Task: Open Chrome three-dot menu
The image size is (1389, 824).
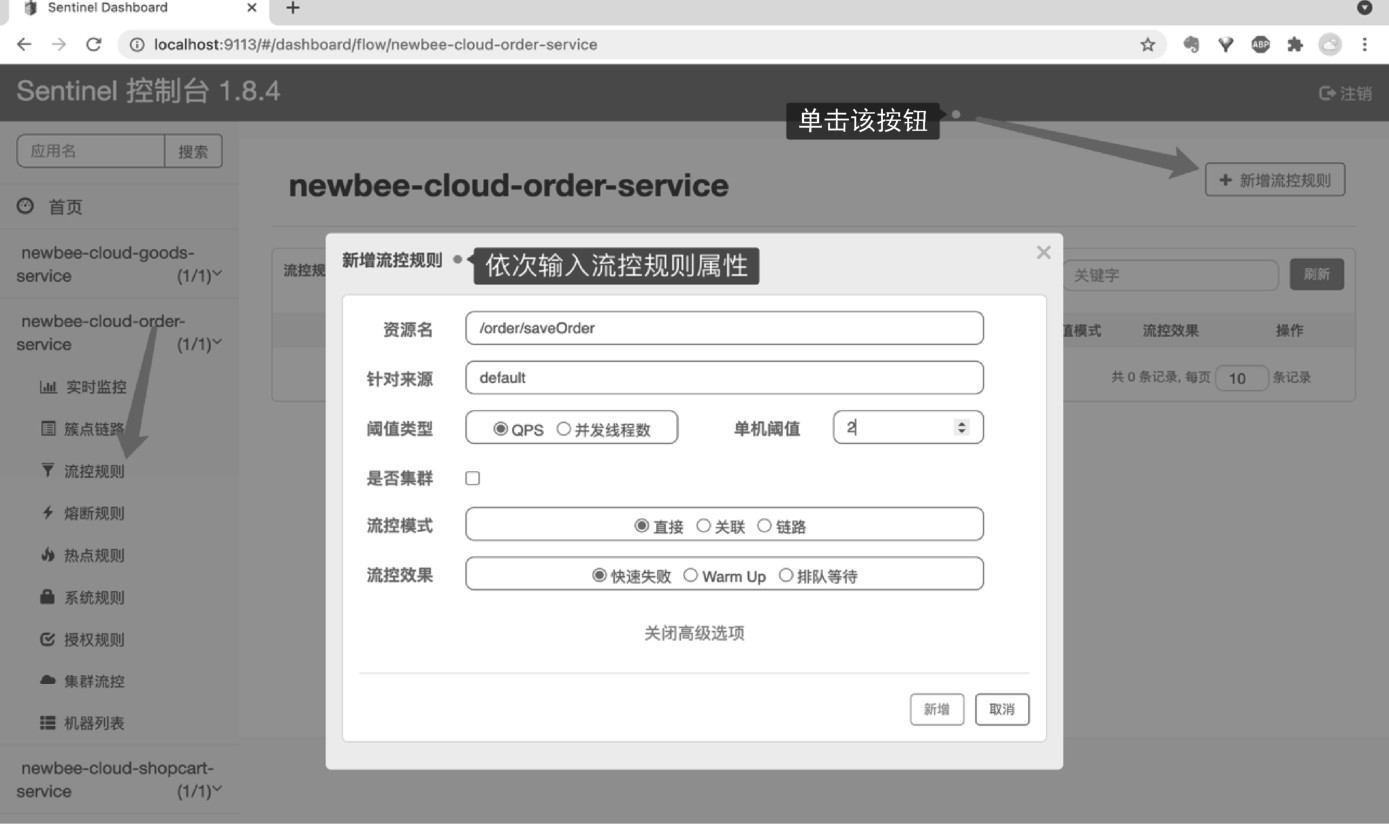Action: (1364, 44)
